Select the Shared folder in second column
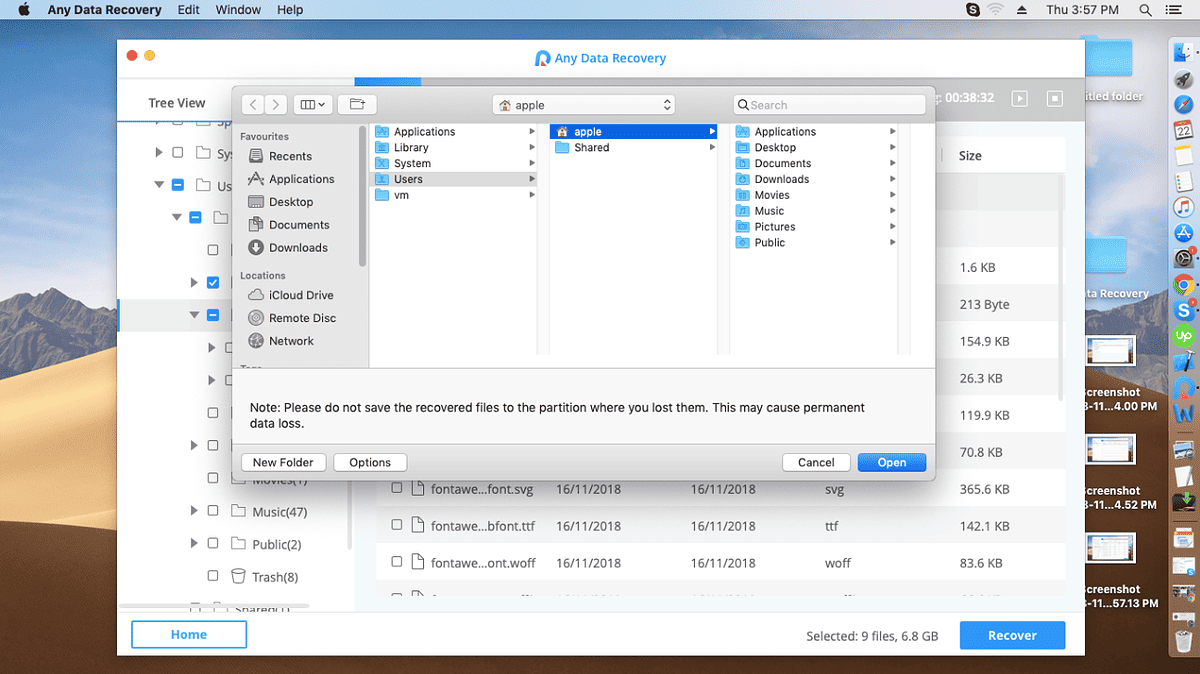The image size is (1200, 674). [635, 148]
